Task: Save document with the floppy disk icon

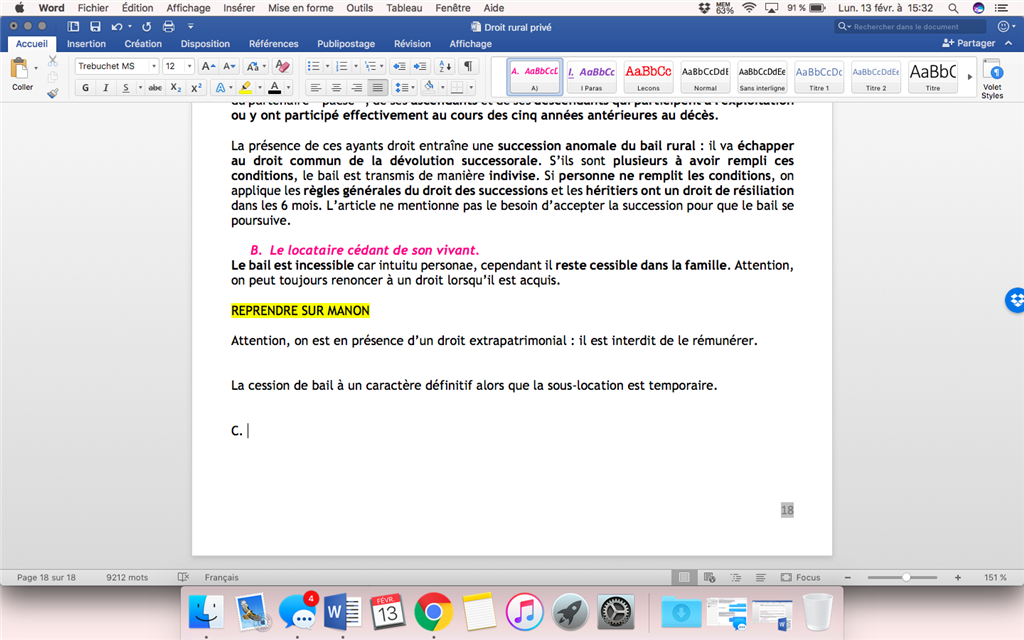Action: pos(95,27)
